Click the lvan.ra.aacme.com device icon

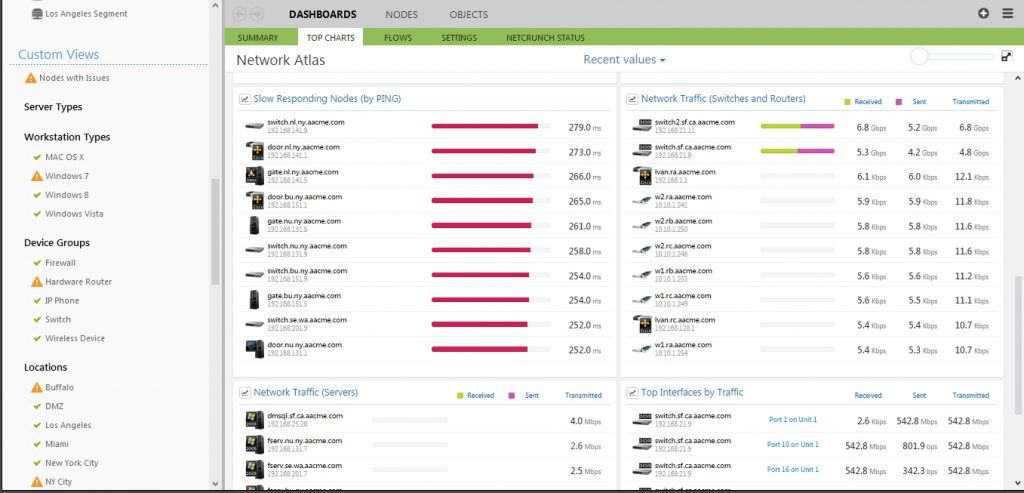642,176
